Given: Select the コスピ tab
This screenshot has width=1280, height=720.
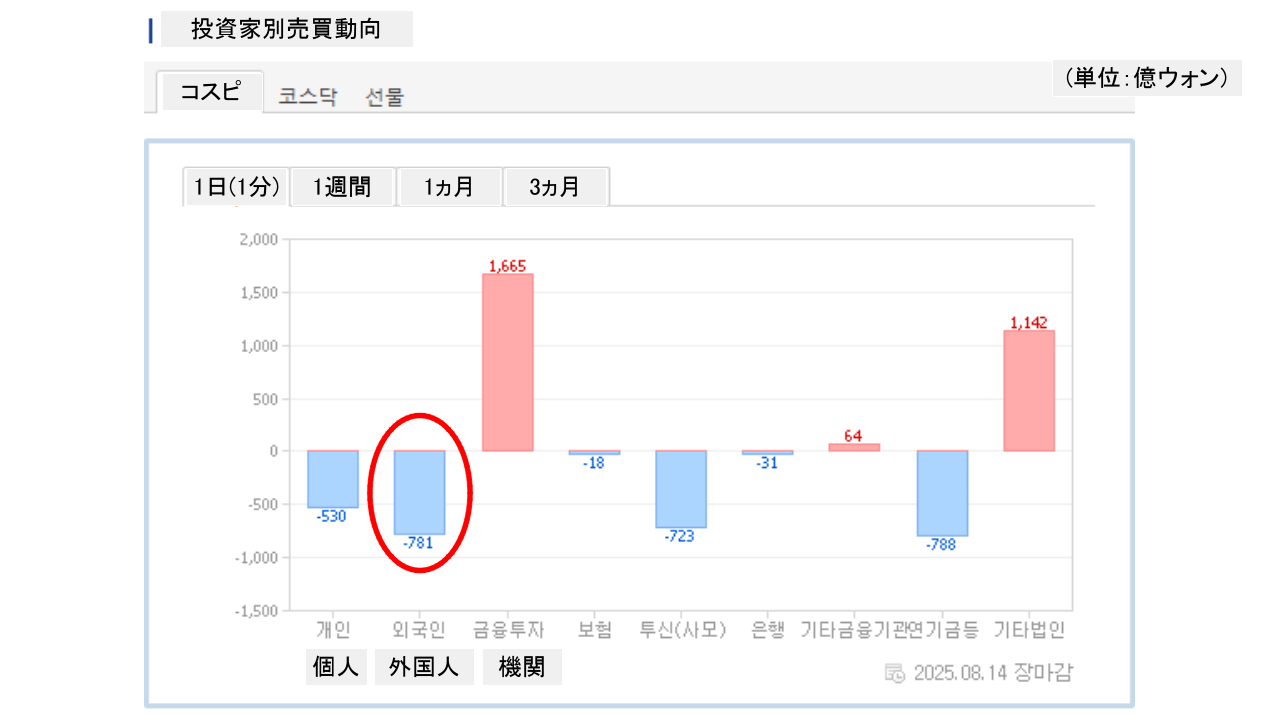Looking at the screenshot, I should coord(210,92).
